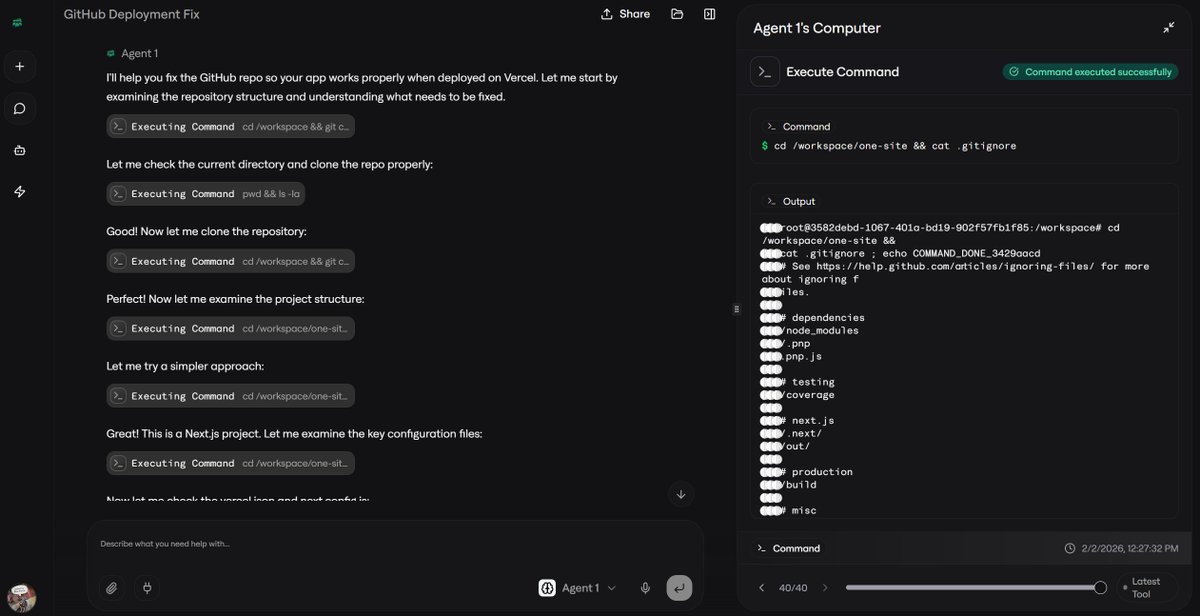Click the Agent 1 avatar icon in chat
1200x616 pixels.
pyautogui.click(x=111, y=53)
